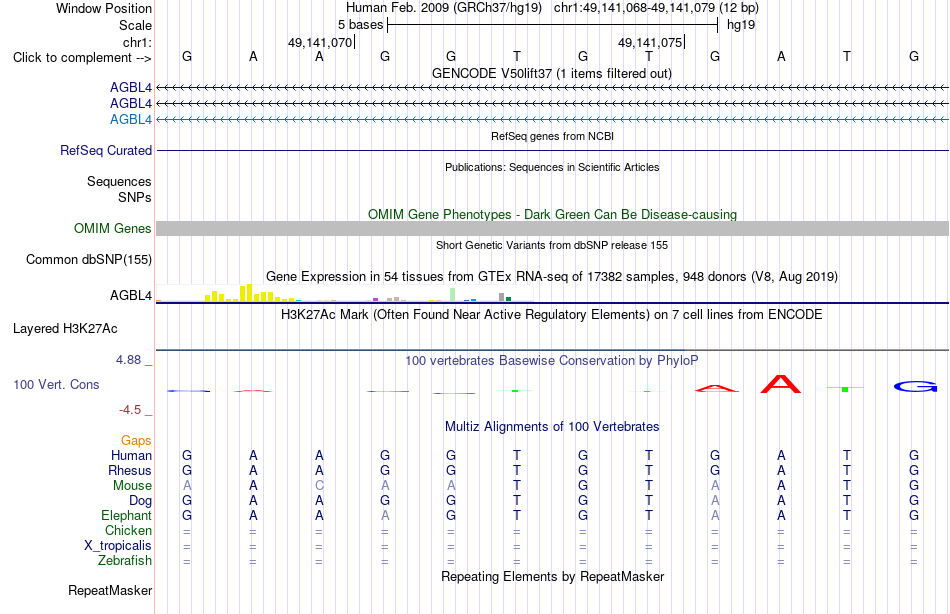Select the Rhesus alignment row label
This screenshot has height=614, width=950.
pos(130,470)
